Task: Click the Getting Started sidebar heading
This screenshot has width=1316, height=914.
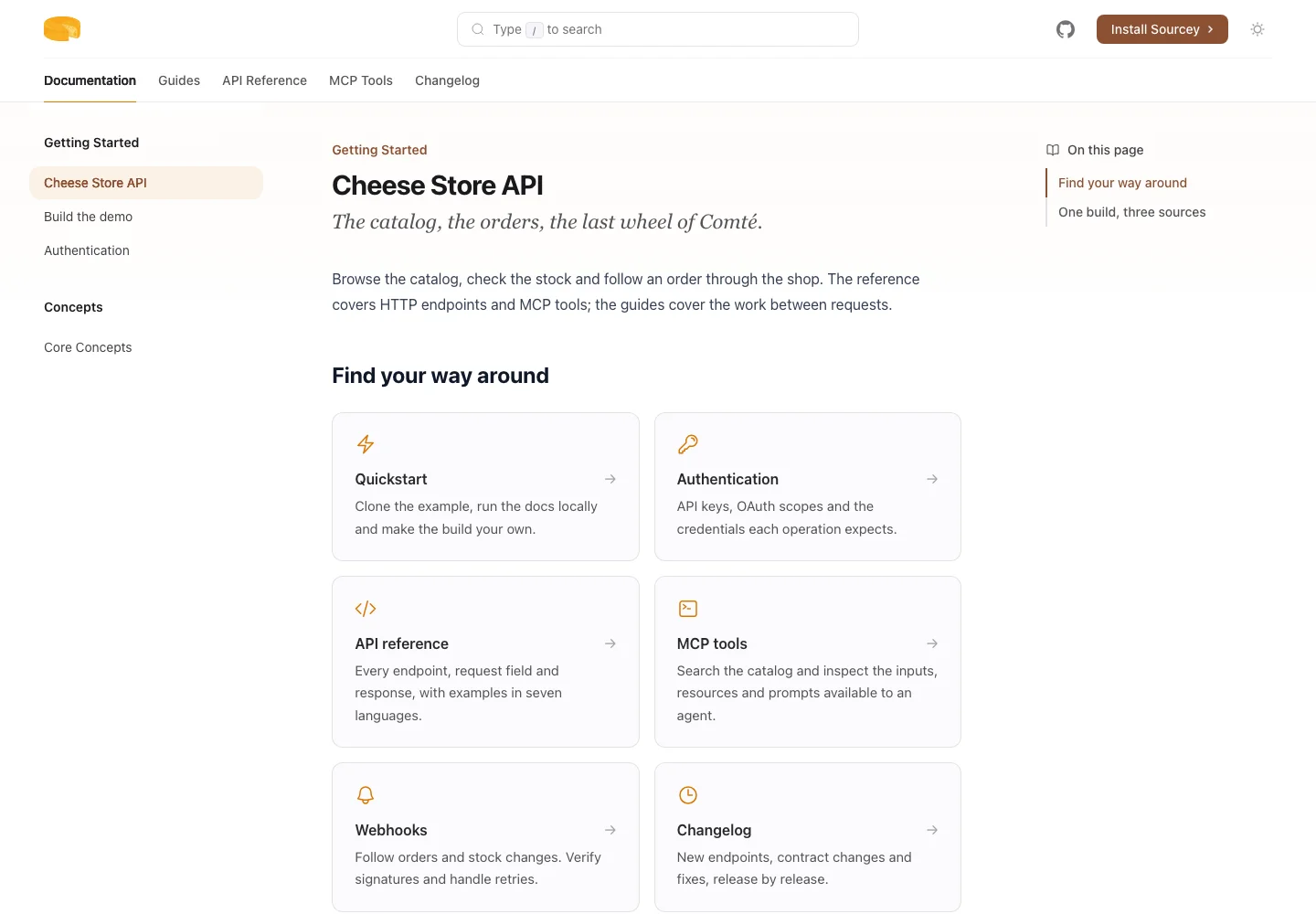Action: point(91,143)
